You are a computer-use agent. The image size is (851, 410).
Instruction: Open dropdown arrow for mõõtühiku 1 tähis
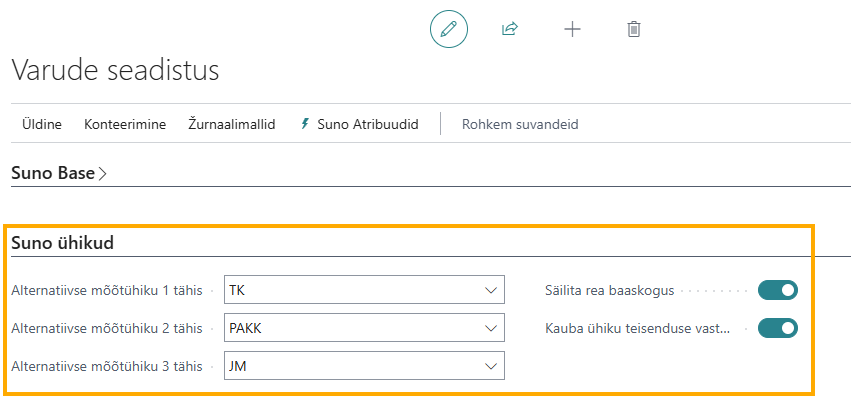(491, 290)
